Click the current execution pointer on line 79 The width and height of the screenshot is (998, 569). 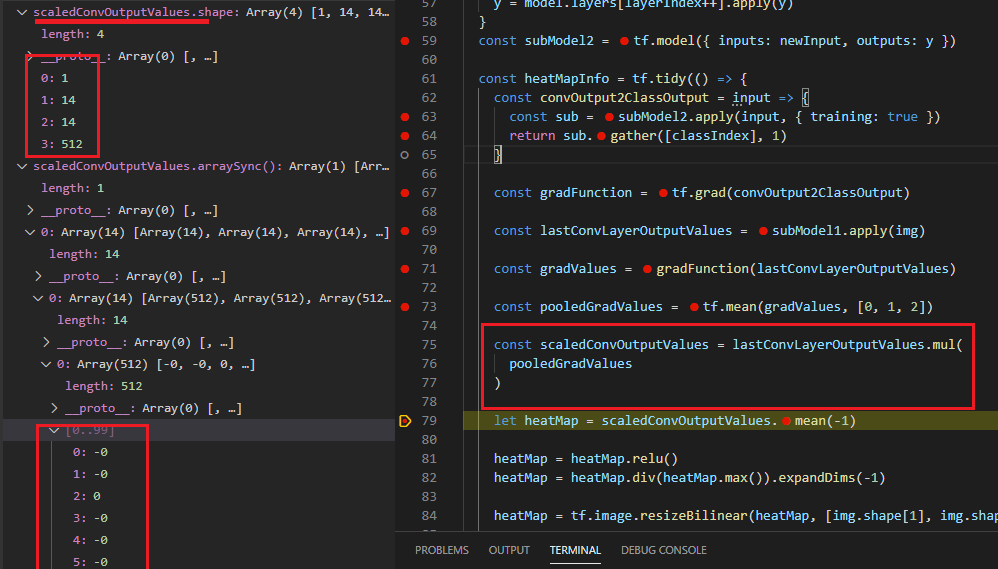[405, 421]
